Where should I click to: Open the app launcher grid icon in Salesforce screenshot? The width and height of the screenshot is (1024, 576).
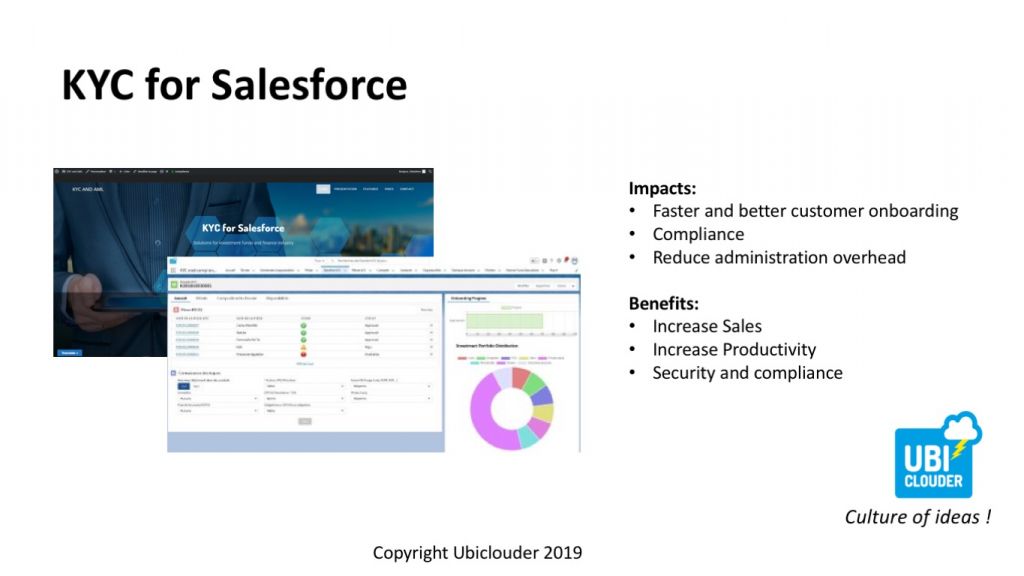coord(173,270)
